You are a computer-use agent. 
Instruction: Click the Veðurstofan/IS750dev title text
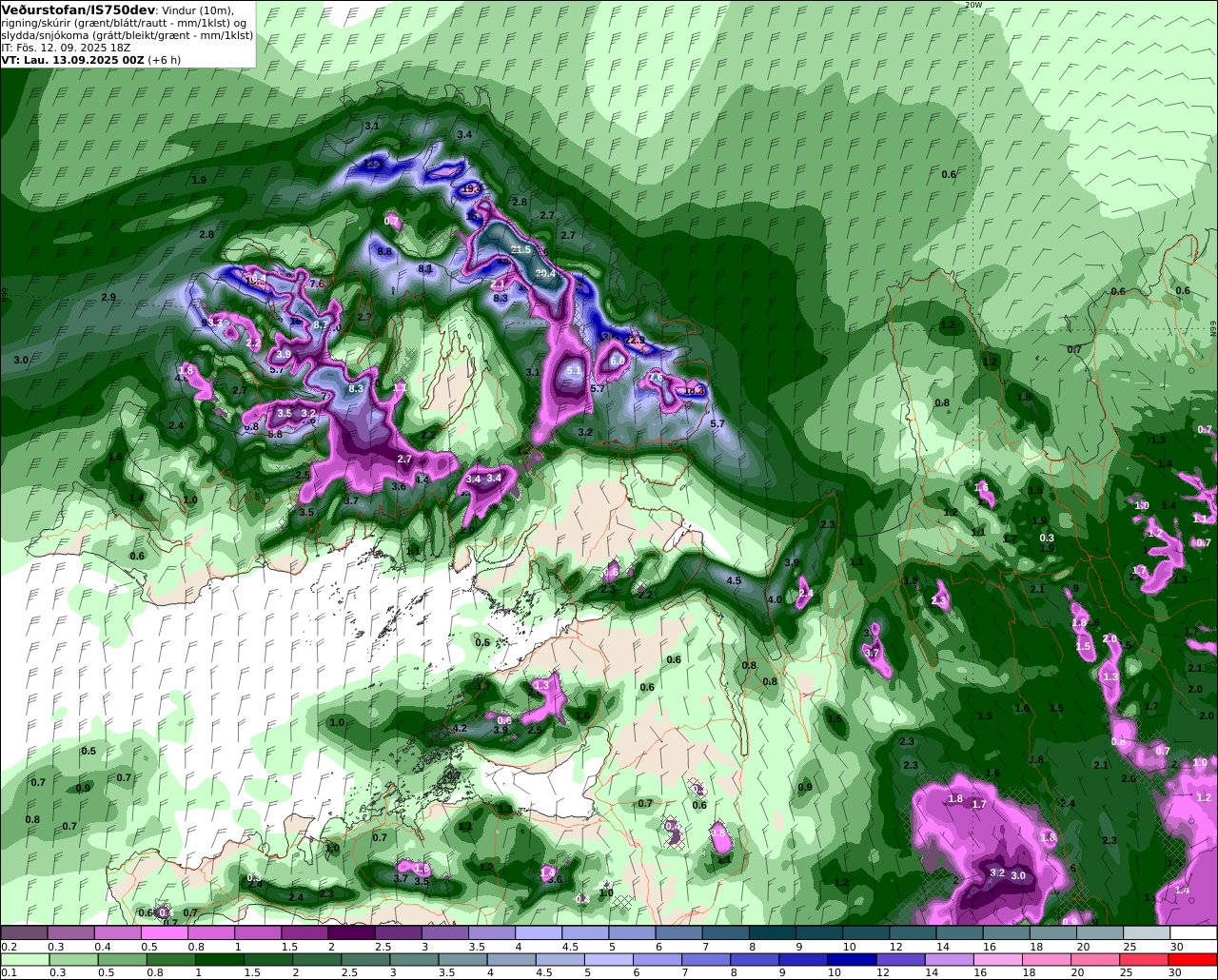coord(78,10)
